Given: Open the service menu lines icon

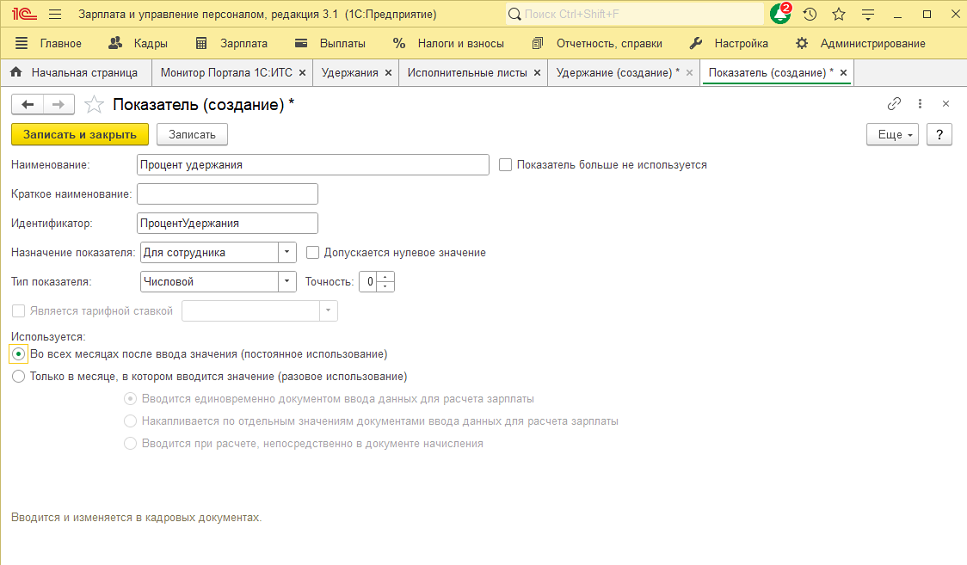Looking at the screenshot, I should point(868,14).
